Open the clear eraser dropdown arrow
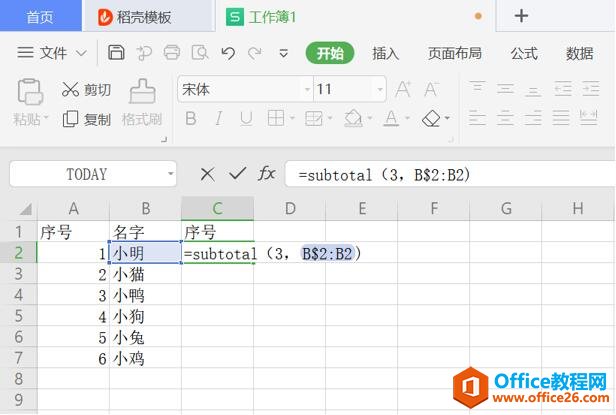The image size is (616, 415). click(x=447, y=118)
